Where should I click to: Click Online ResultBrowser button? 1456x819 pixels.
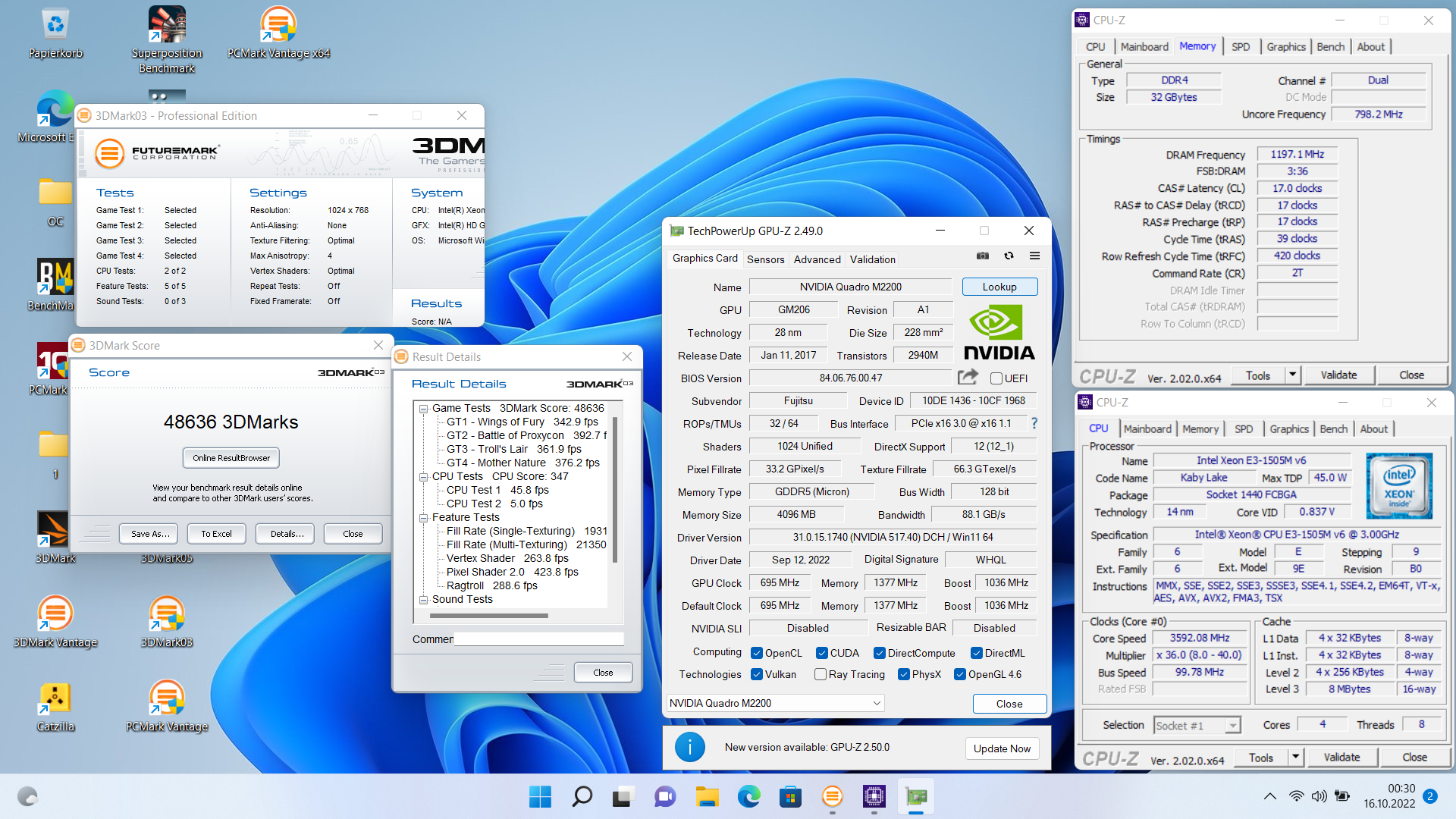coord(231,458)
